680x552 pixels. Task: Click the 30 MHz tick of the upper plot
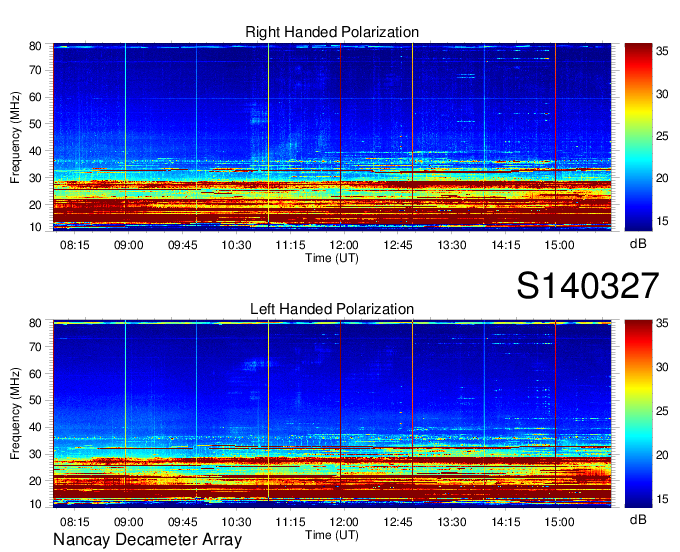point(35,178)
